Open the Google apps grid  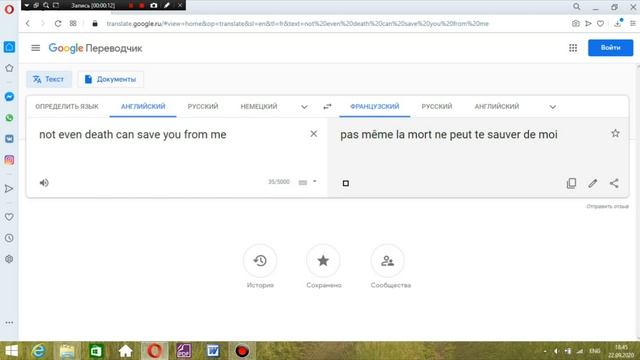pyautogui.click(x=573, y=48)
